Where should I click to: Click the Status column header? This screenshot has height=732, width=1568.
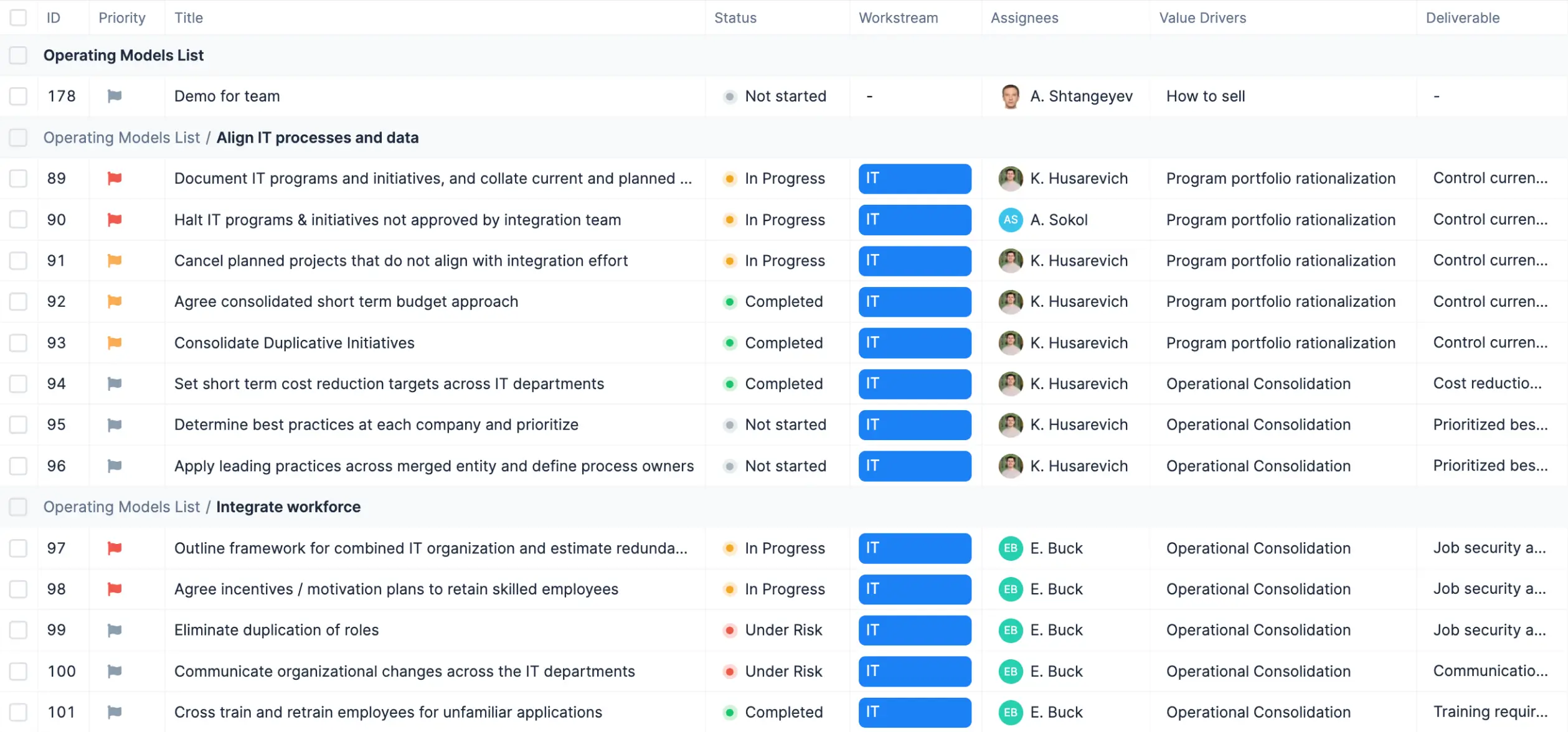(735, 17)
